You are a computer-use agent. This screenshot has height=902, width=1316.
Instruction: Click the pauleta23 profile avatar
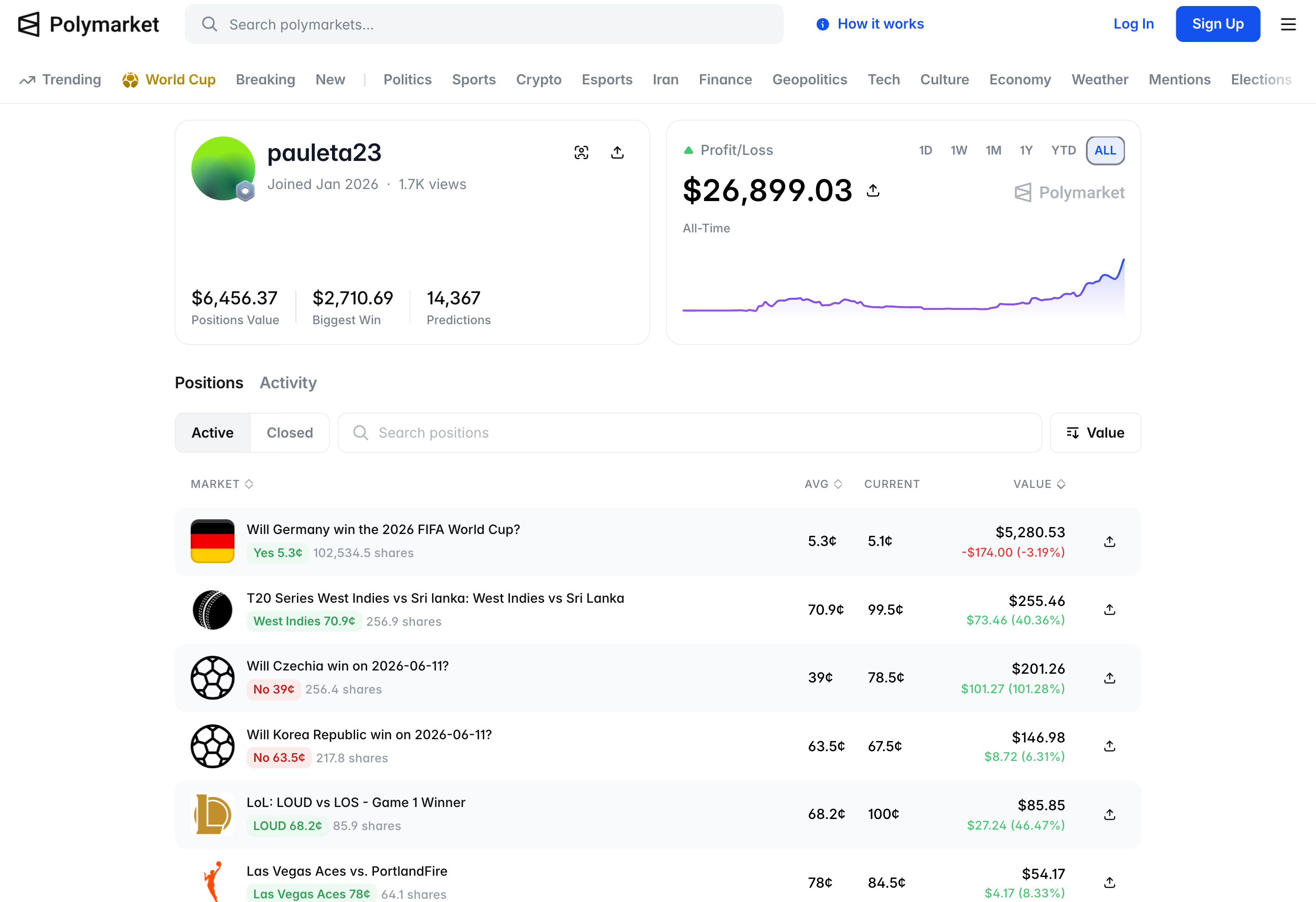223,168
